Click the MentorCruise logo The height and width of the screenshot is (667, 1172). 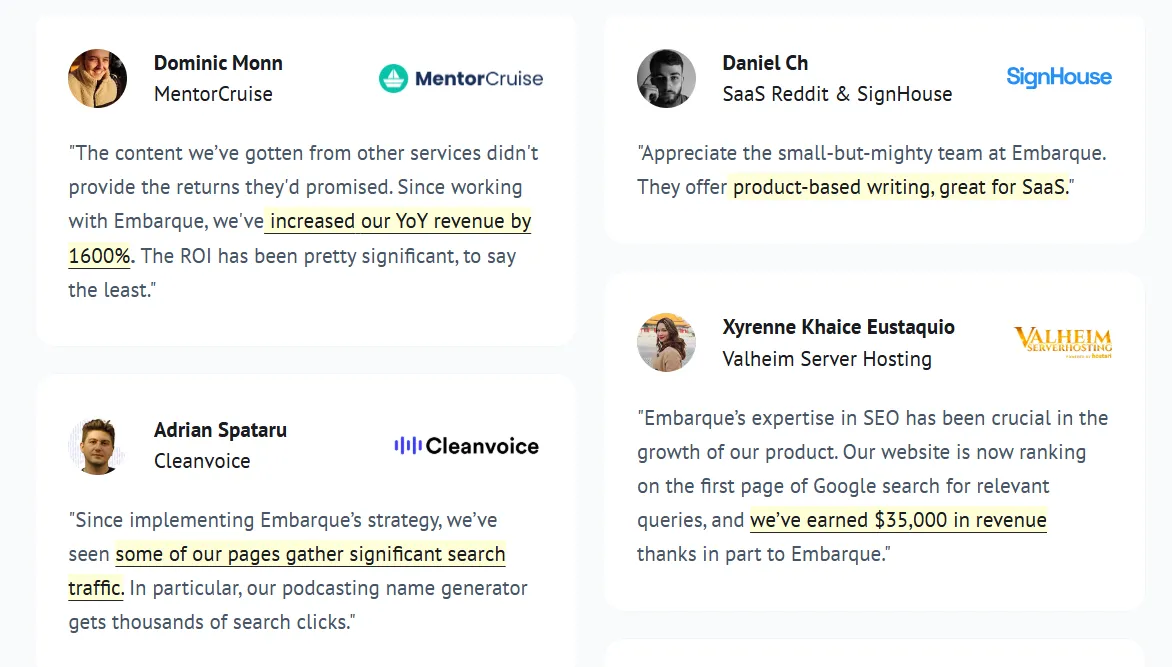pos(461,79)
